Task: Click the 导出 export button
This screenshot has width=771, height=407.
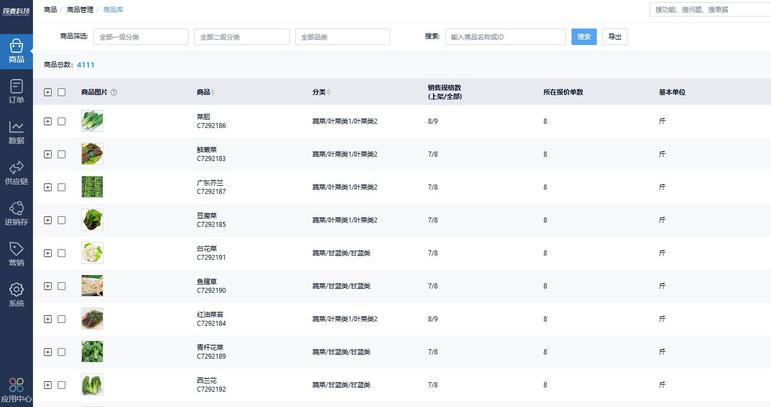Action: [x=615, y=37]
